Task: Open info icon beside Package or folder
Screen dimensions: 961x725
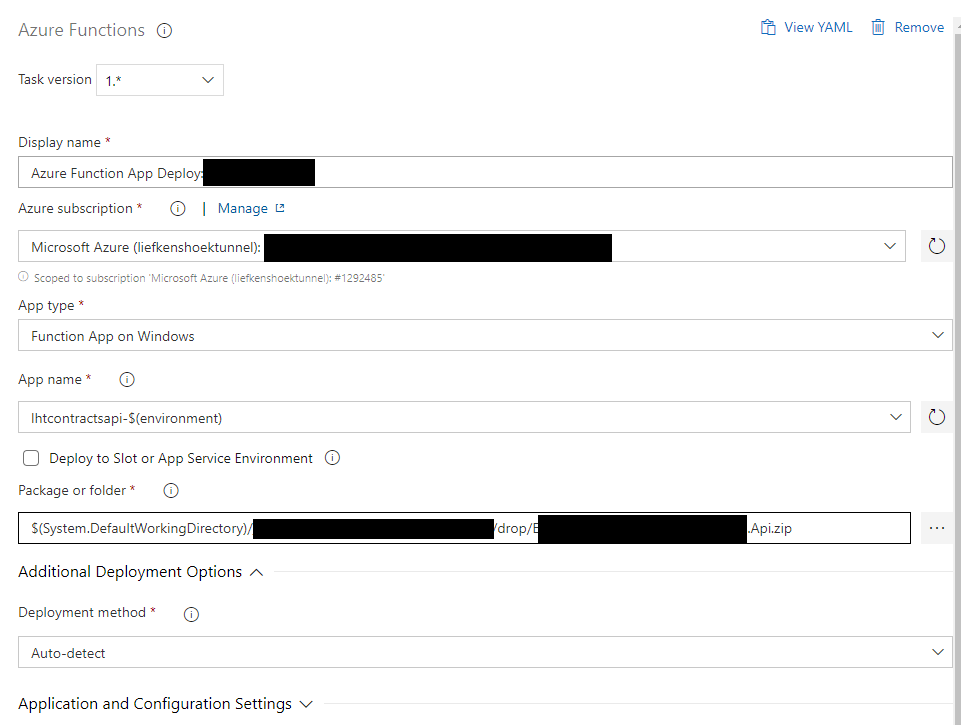Action: coord(171,490)
